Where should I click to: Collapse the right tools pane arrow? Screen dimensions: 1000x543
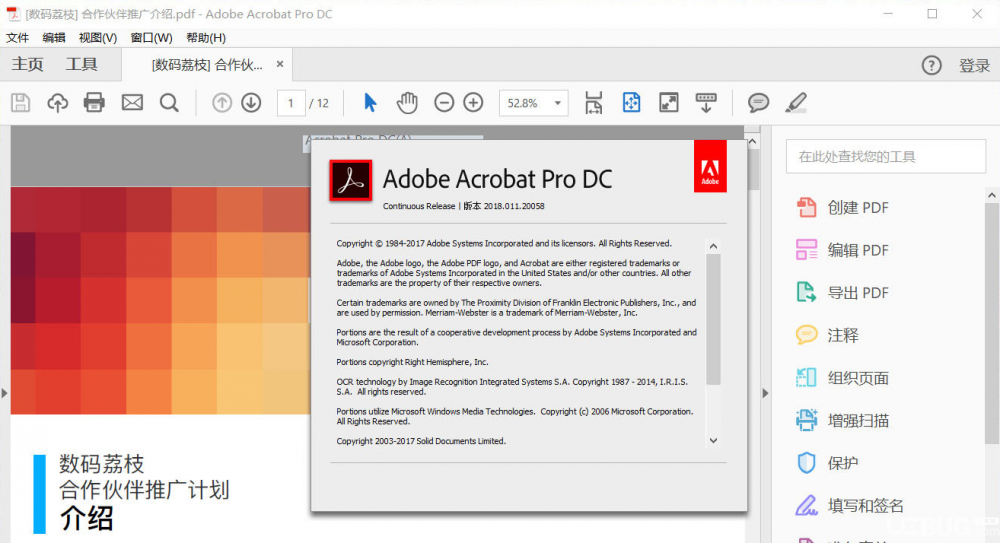pyautogui.click(x=765, y=393)
